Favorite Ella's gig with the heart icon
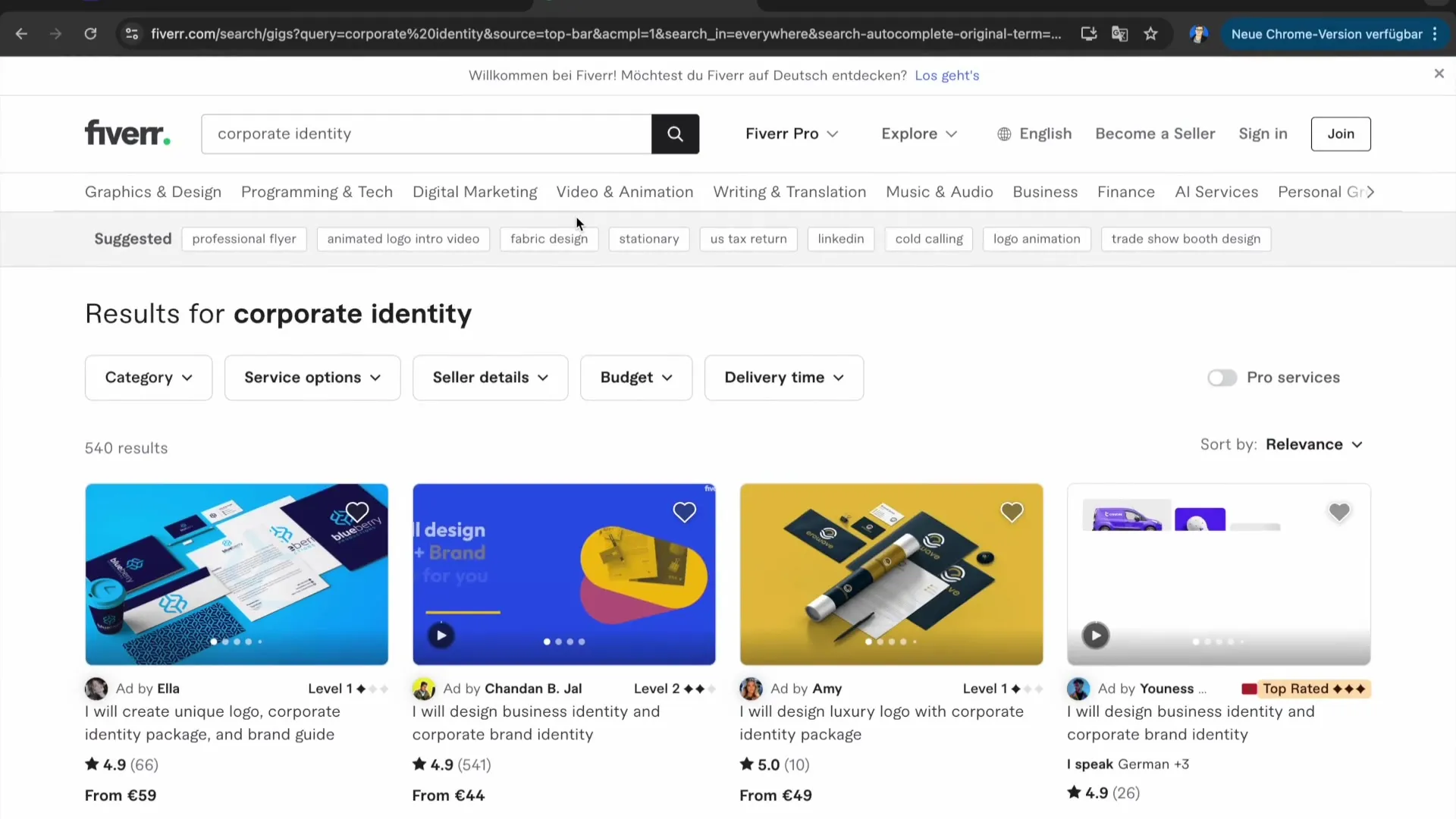Viewport: 1456px width, 819px height. pos(356,513)
